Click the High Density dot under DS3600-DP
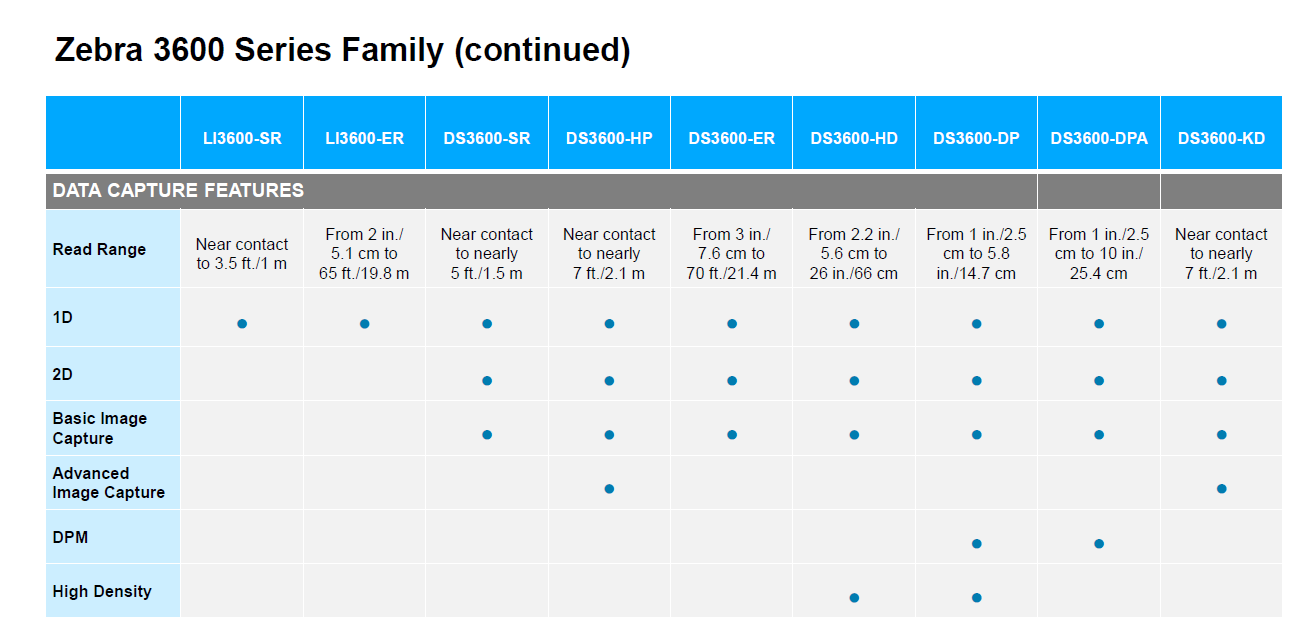The width and height of the screenshot is (1291, 621). tap(977, 598)
